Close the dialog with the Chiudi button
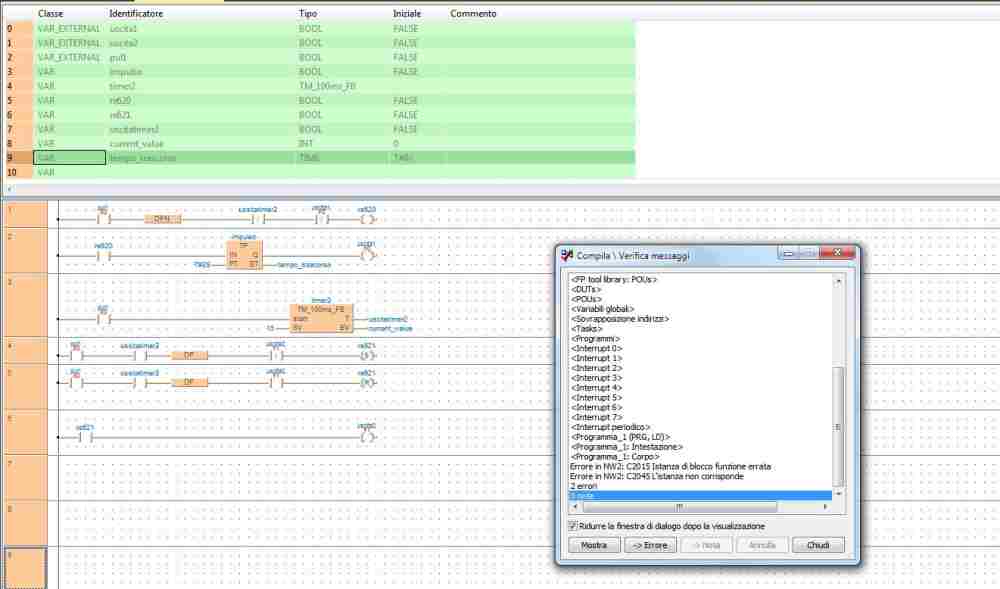Image resolution: width=1000 pixels, height=589 pixels. [x=818, y=545]
